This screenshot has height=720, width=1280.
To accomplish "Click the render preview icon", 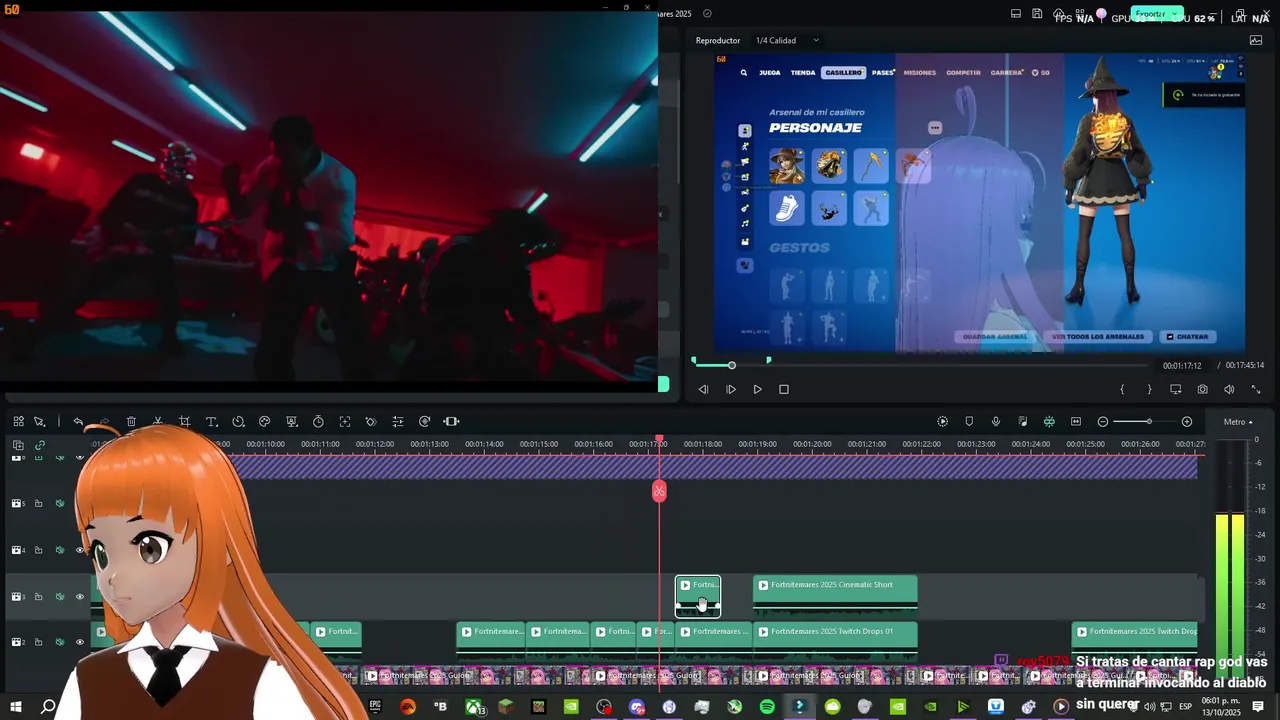I will 942,422.
